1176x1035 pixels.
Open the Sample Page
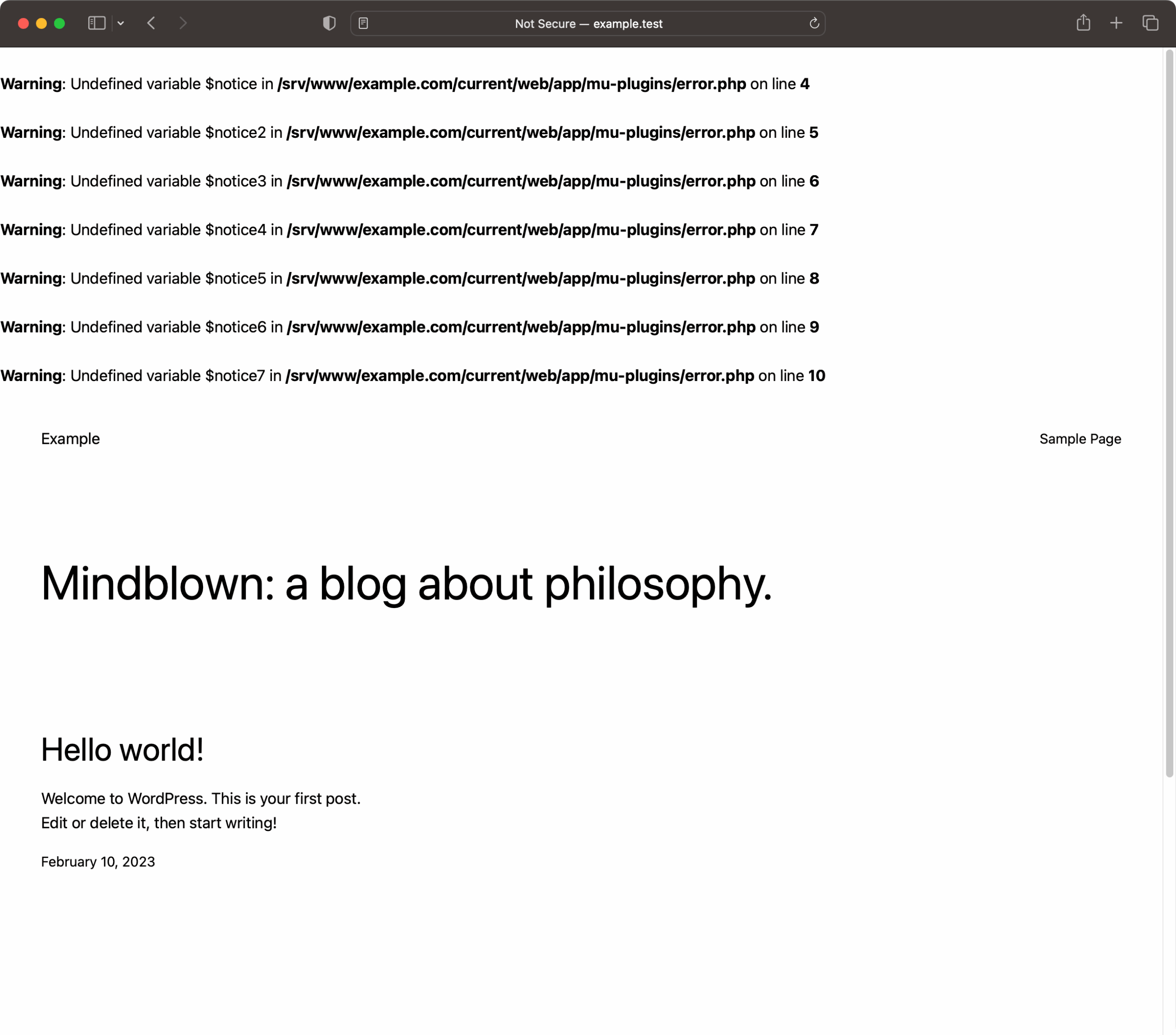coord(1080,438)
